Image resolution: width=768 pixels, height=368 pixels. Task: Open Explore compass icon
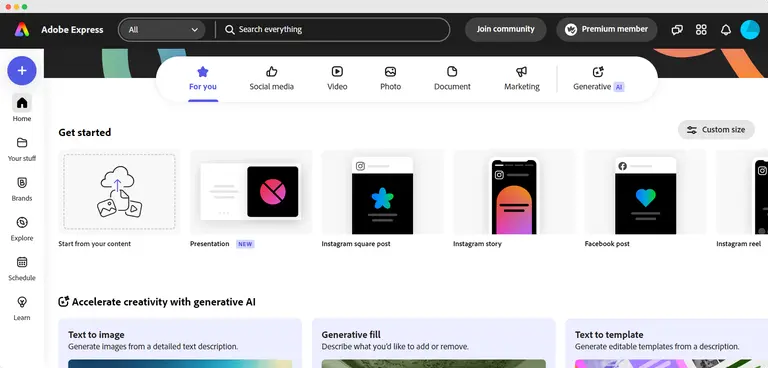point(22,222)
